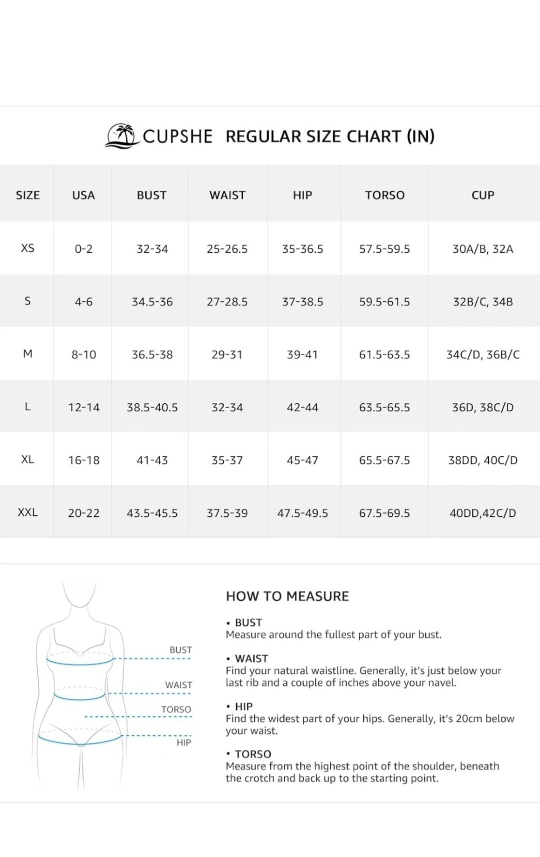Click the XS size row label

tap(27, 248)
